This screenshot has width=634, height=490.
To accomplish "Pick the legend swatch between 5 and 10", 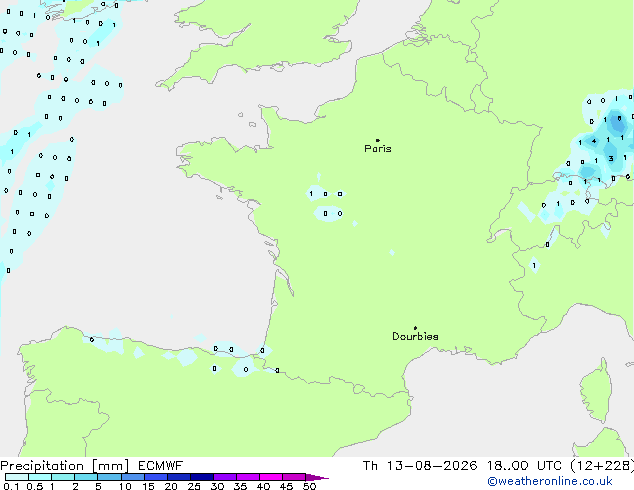I will pyautogui.click(x=109, y=477).
